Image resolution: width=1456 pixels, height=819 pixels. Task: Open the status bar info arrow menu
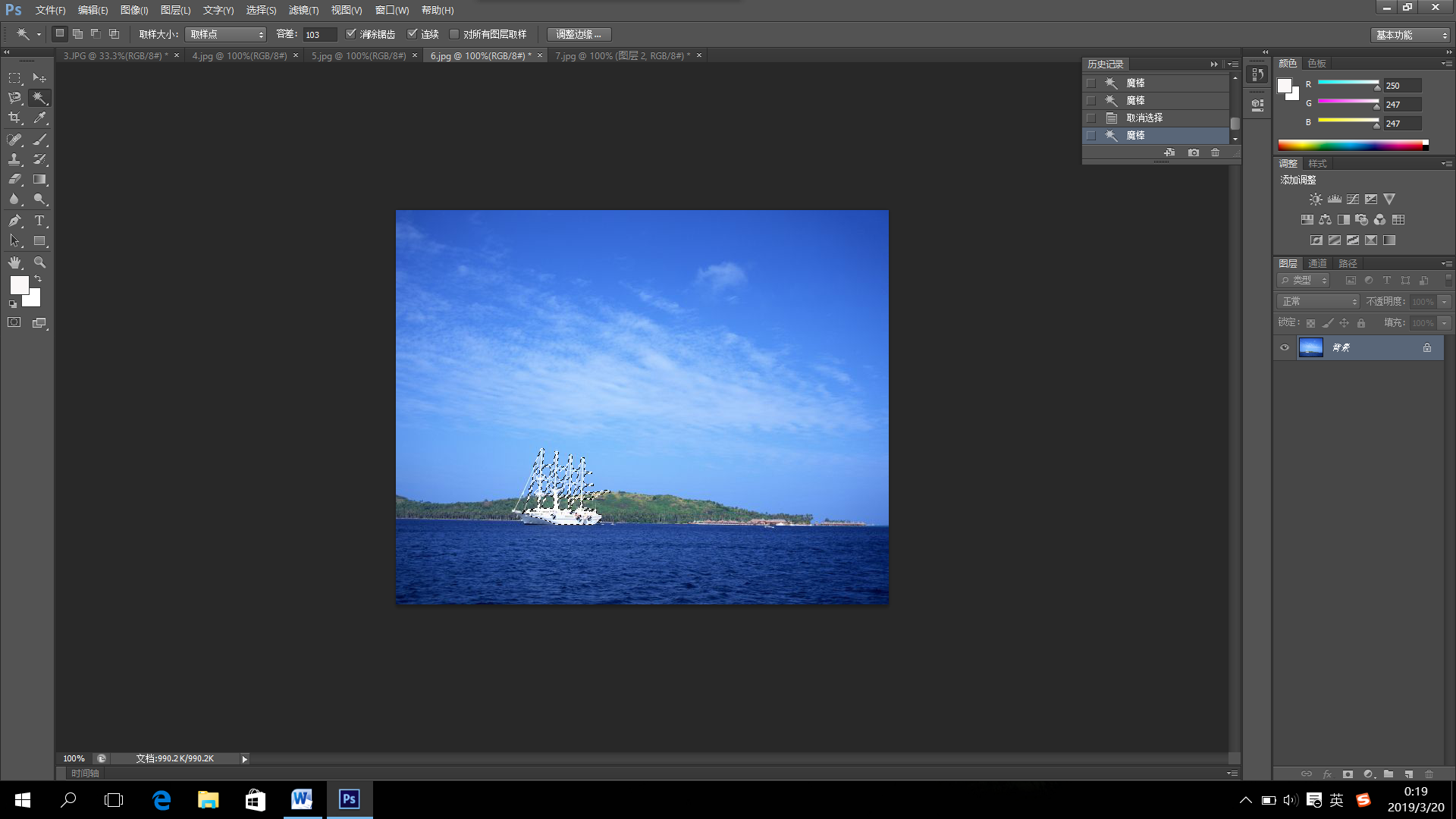[244, 759]
